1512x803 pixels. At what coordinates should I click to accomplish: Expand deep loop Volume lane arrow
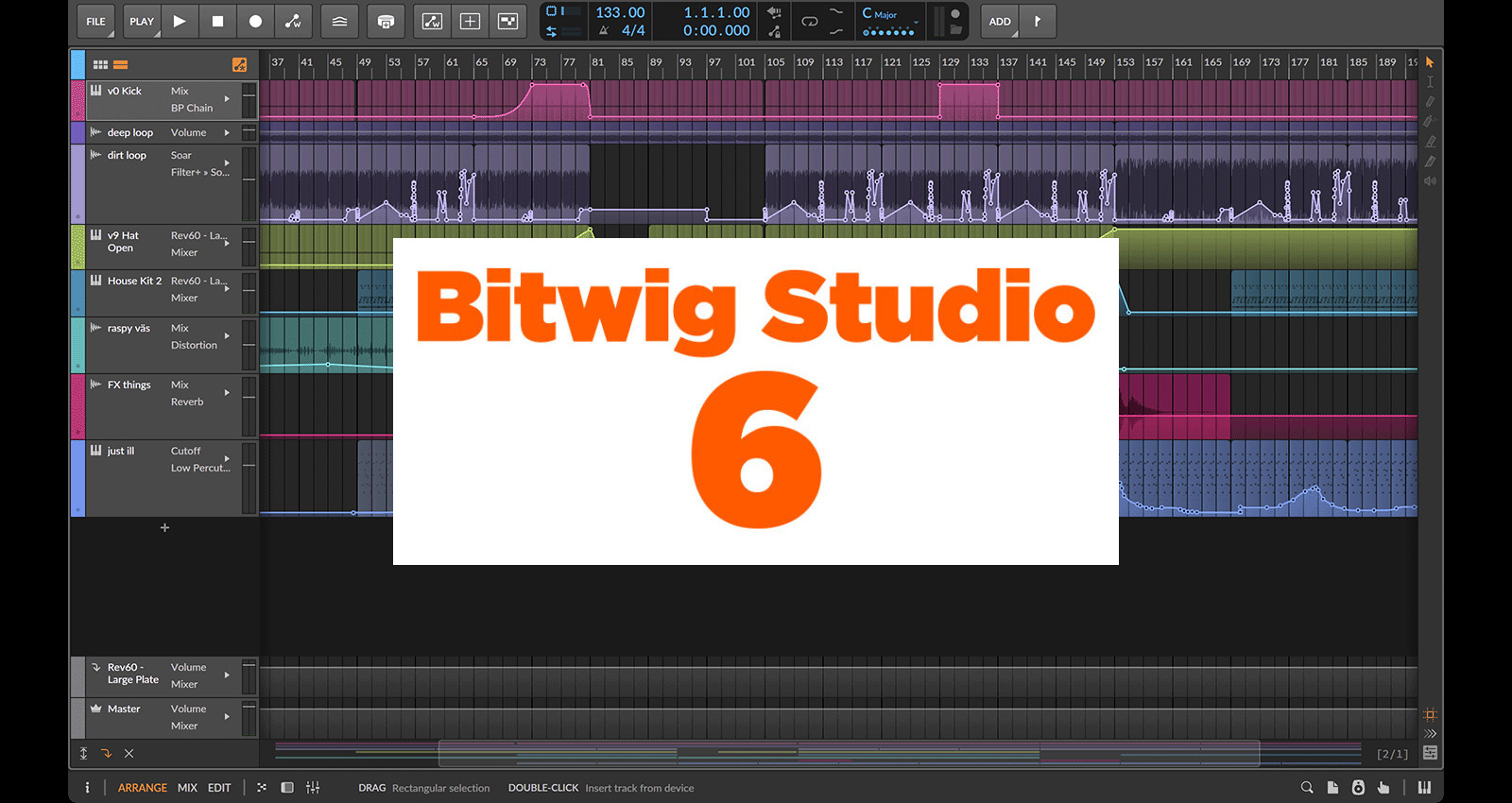(x=227, y=132)
